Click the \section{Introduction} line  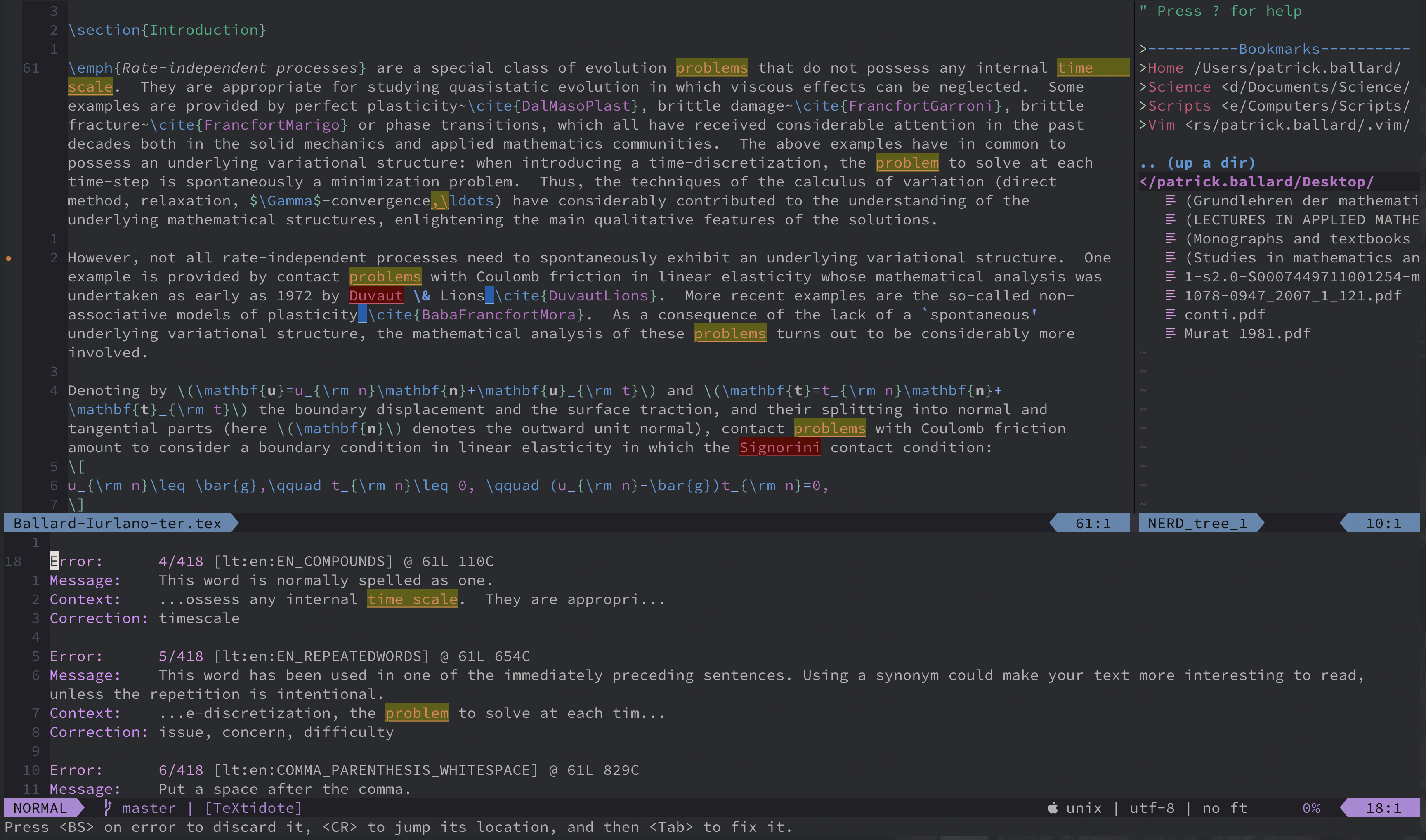[x=167, y=29]
